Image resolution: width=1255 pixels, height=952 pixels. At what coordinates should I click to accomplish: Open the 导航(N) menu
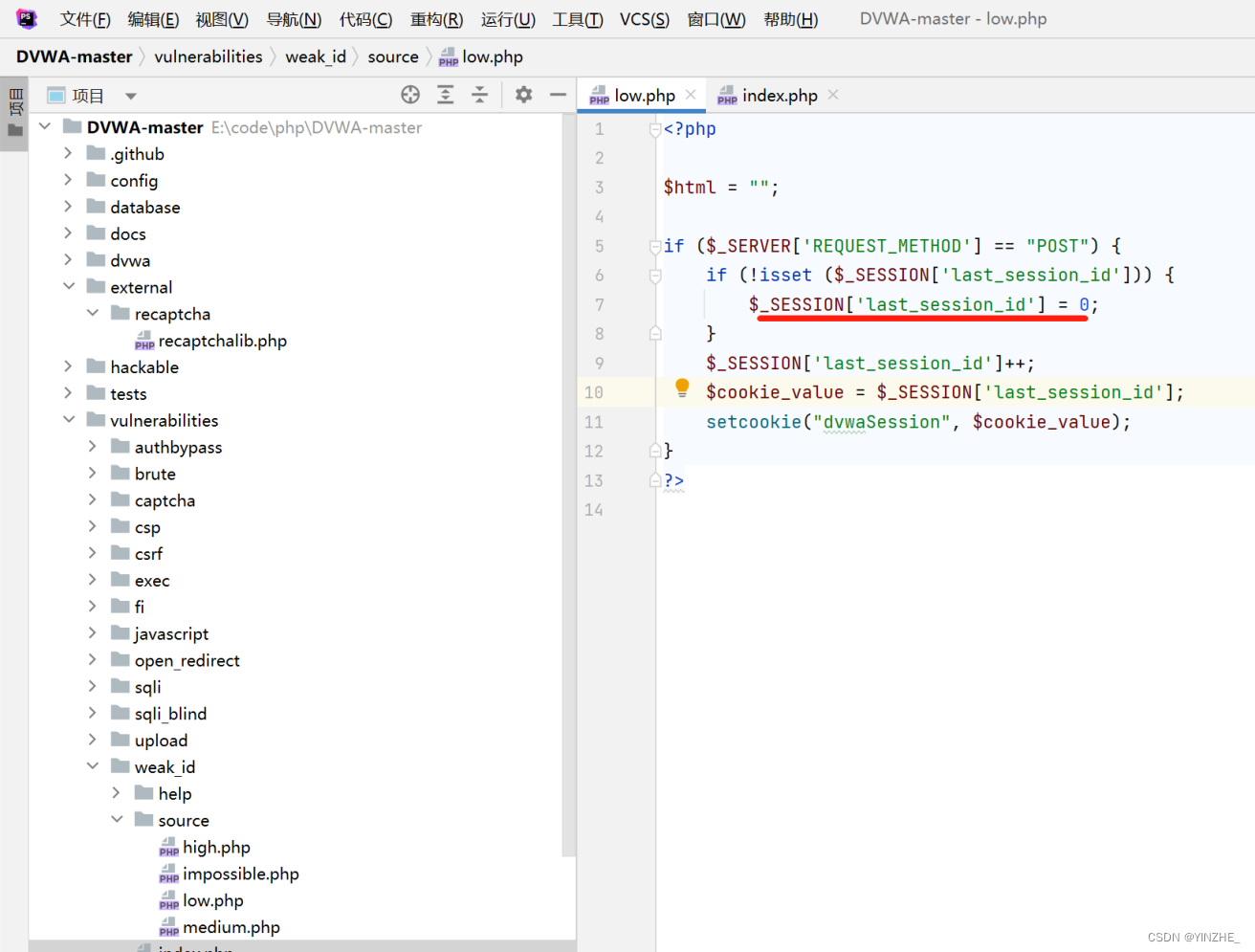[294, 19]
